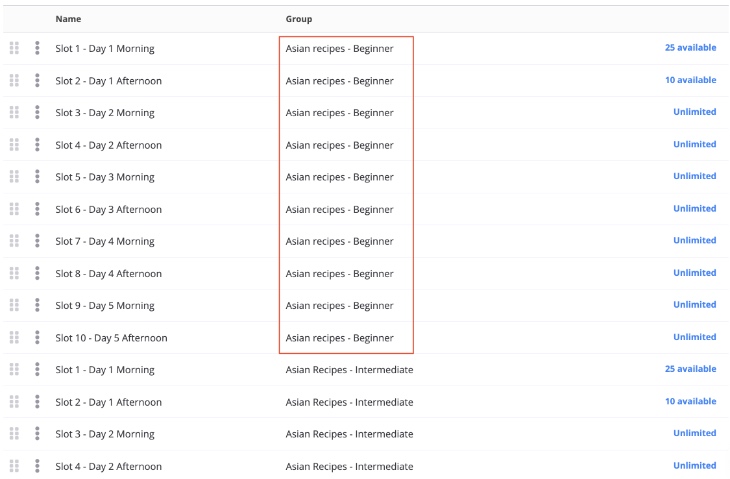The width and height of the screenshot is (730, 479).
Task: Open the three-dot menu for Beginner Slot 3 - Day 2 Morning
Action: click(x=37, y=112)
